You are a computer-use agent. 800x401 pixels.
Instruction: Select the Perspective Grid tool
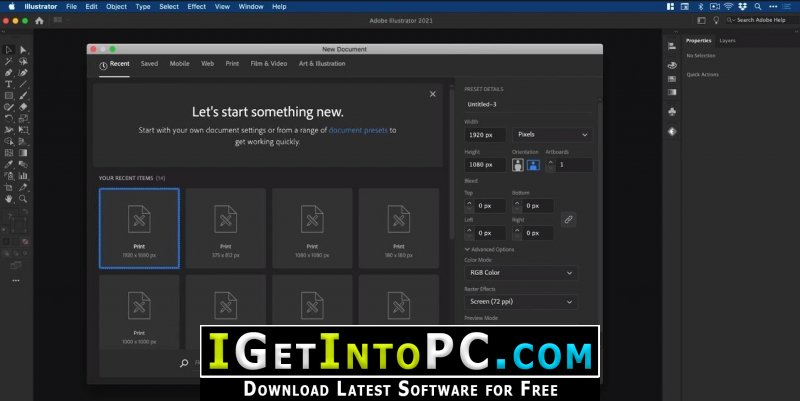point(23,141)
